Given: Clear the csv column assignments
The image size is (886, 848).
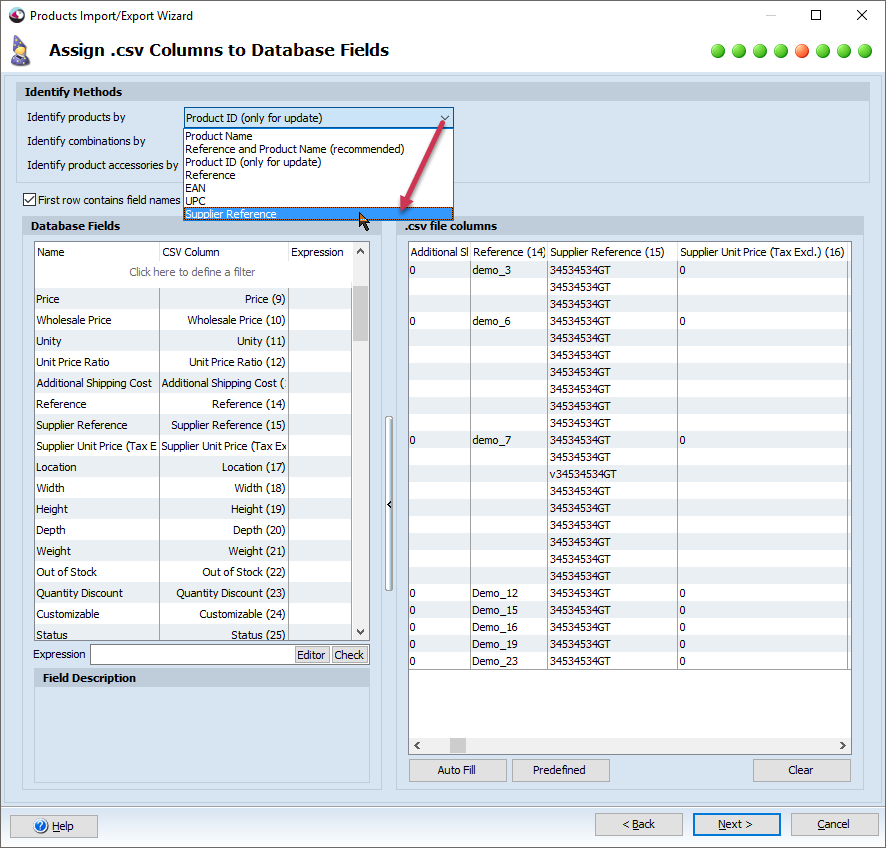Looking at the screenshot, I should pyautogui.click(x=801, y=770).
